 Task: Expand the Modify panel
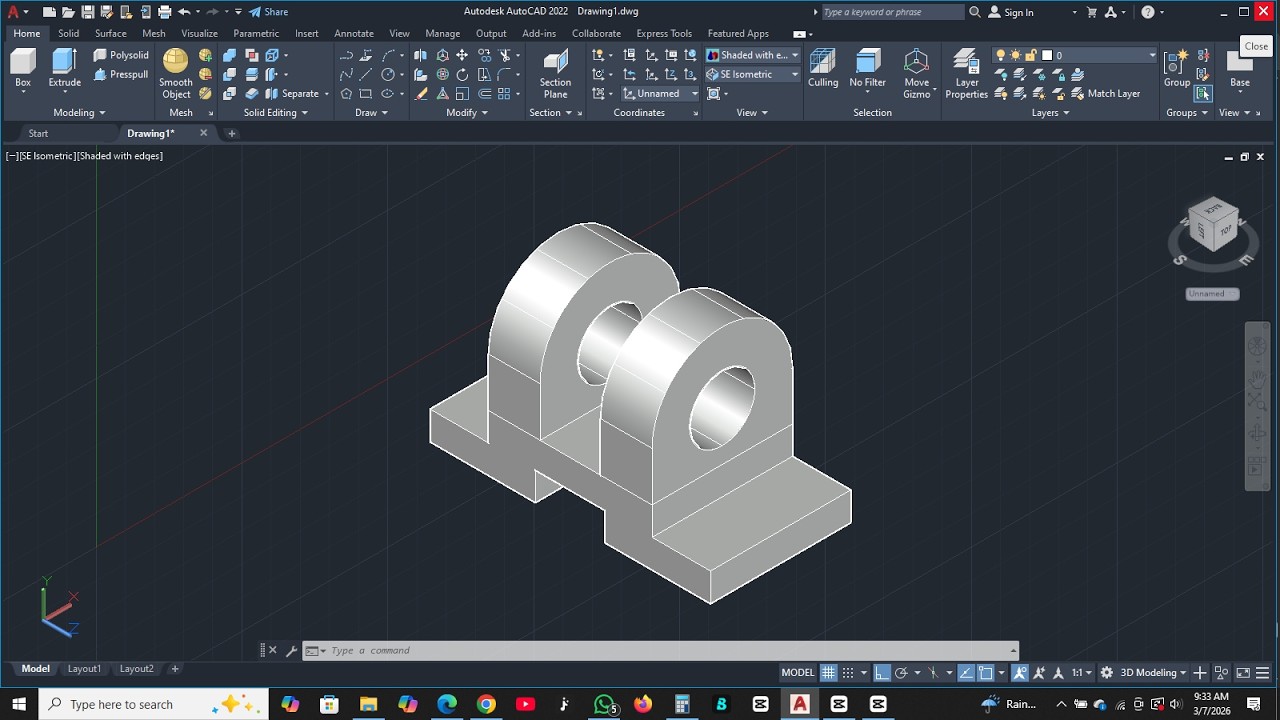467,112
